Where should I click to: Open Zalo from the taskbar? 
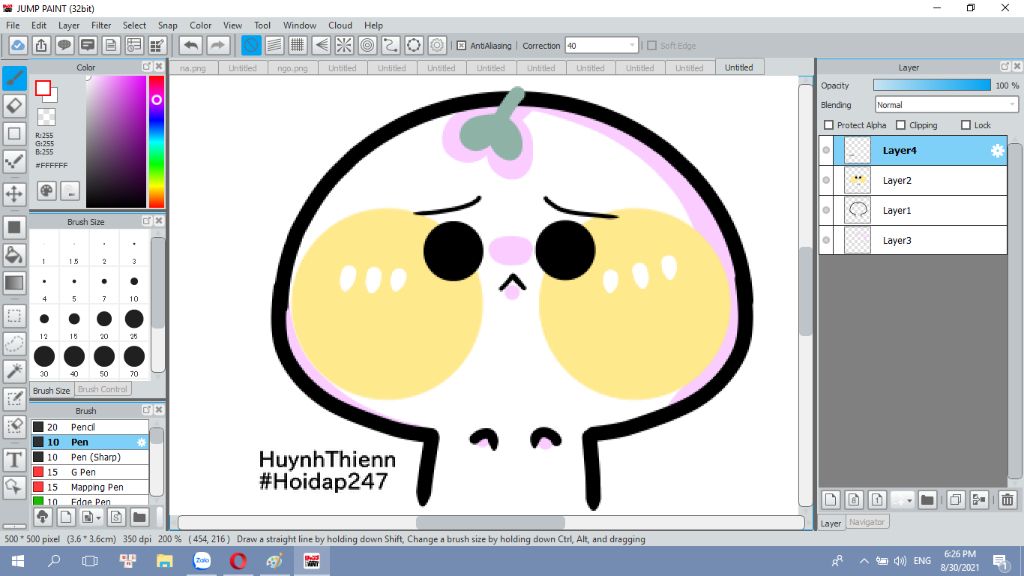pos(202,561)
